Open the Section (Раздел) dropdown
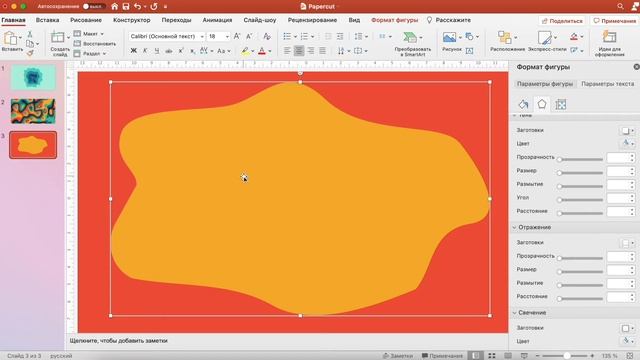 point(90,53)
